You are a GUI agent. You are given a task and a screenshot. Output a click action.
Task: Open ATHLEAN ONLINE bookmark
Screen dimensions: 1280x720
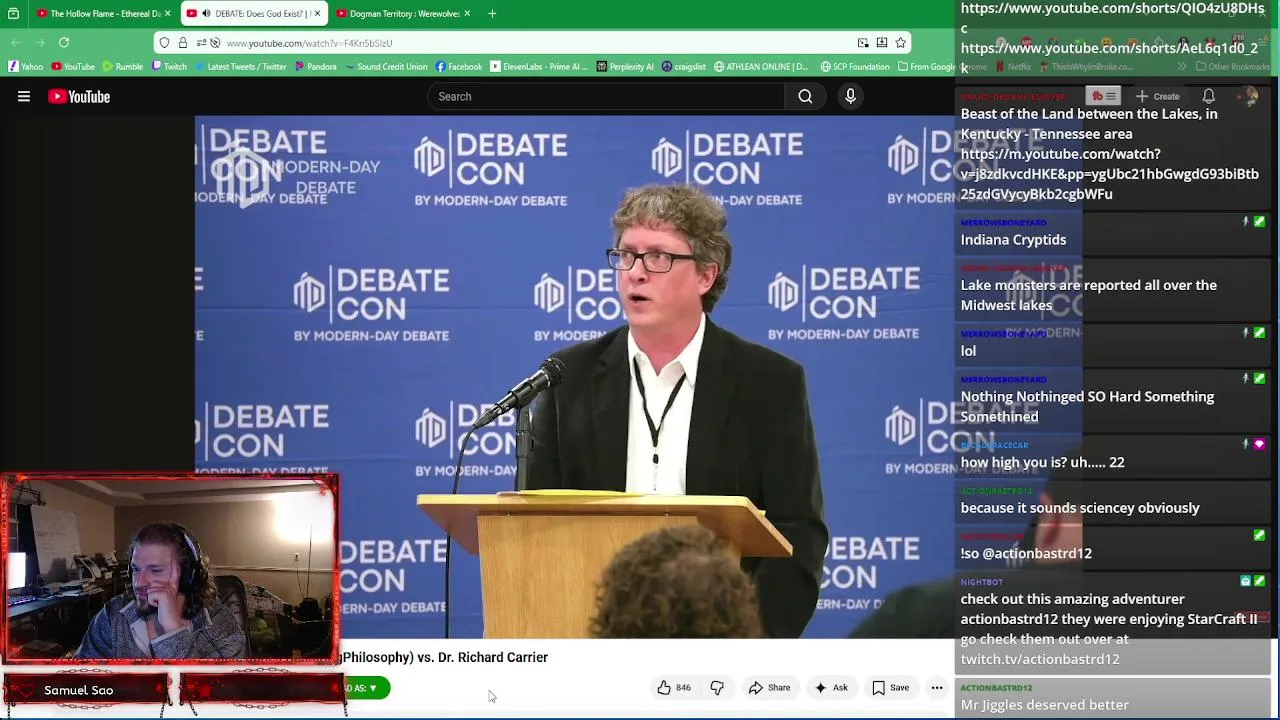point(761,67)
